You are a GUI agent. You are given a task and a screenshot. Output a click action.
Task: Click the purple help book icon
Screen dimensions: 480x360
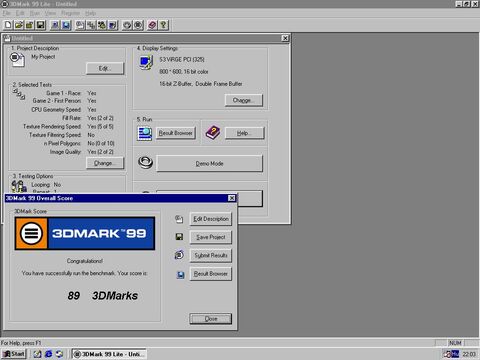point(213,133)
